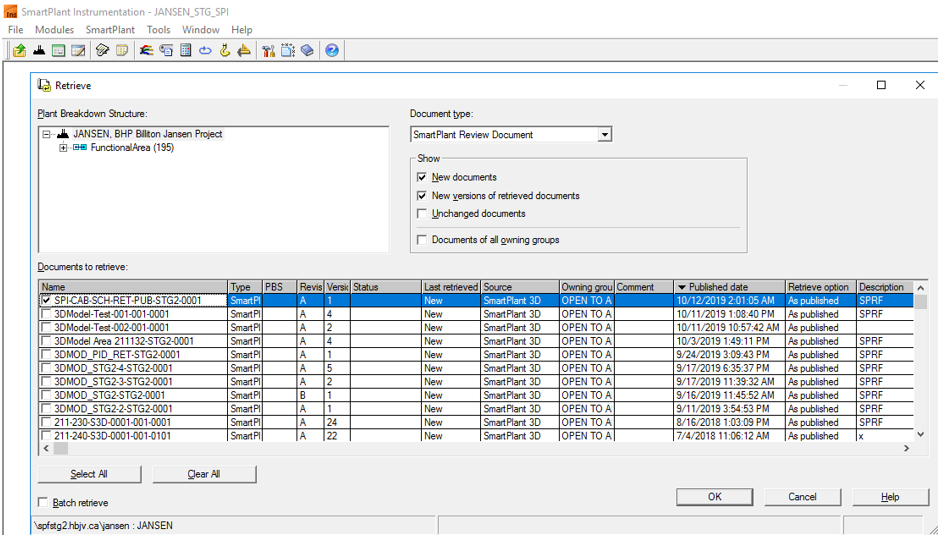Open the Tools menu
942x539 pixels.
pyautogui.click(x=158, y=30)
